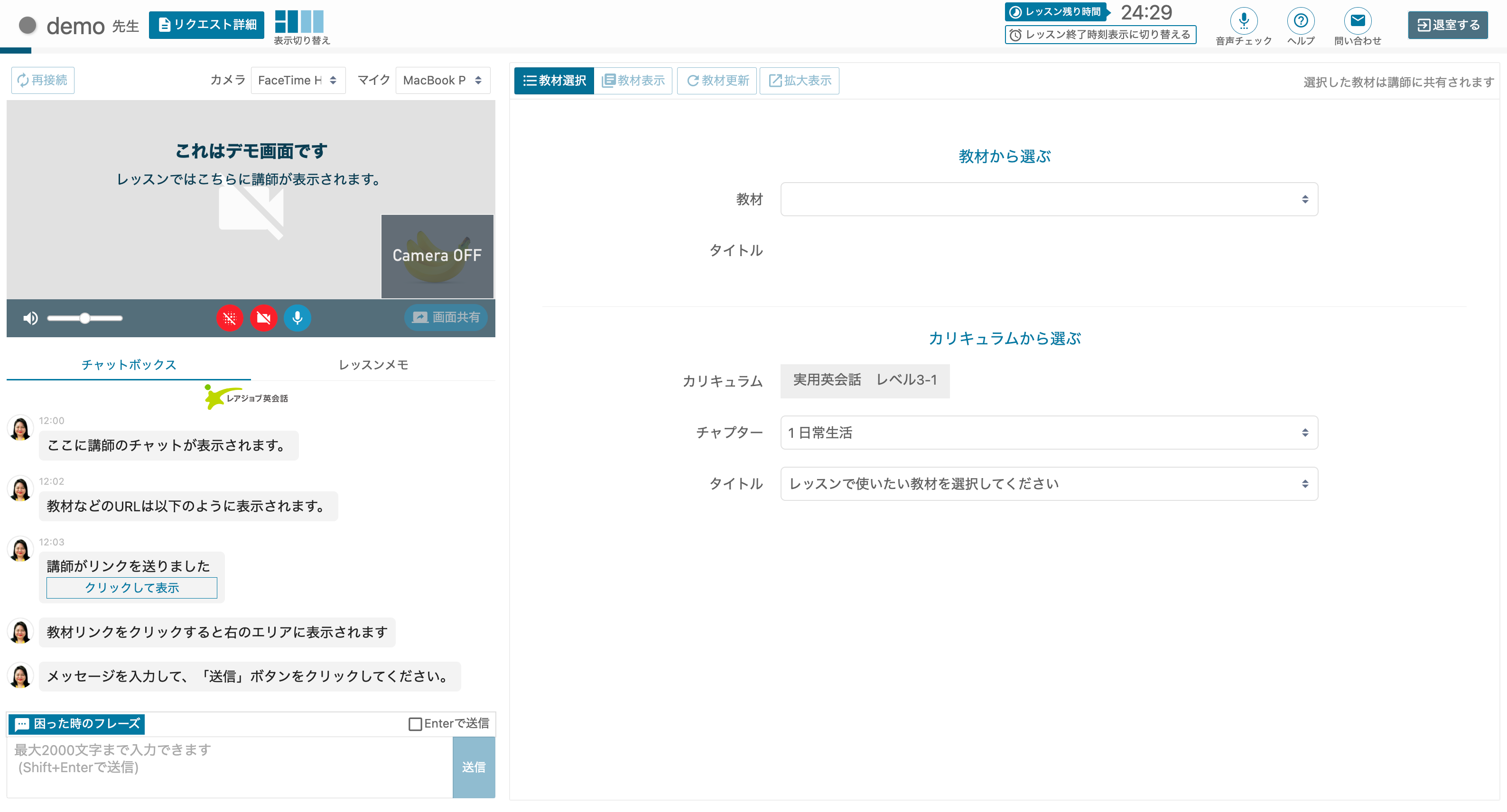The image size is (1507, 812).
Task: Click the volume slider handle
Action: point(85,318)
